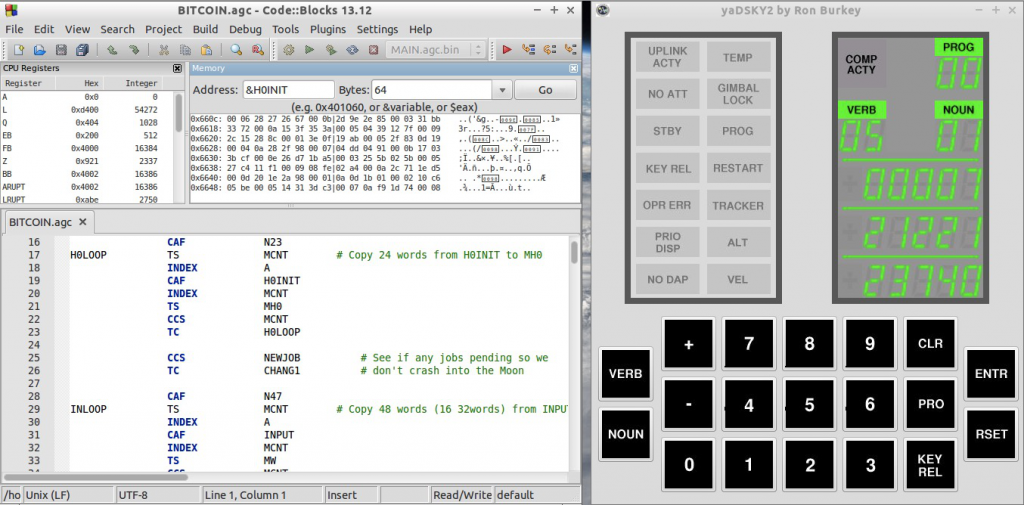Click the Save all files icon
Viewport: 1024px width, 505px height.
click(82, 50)
